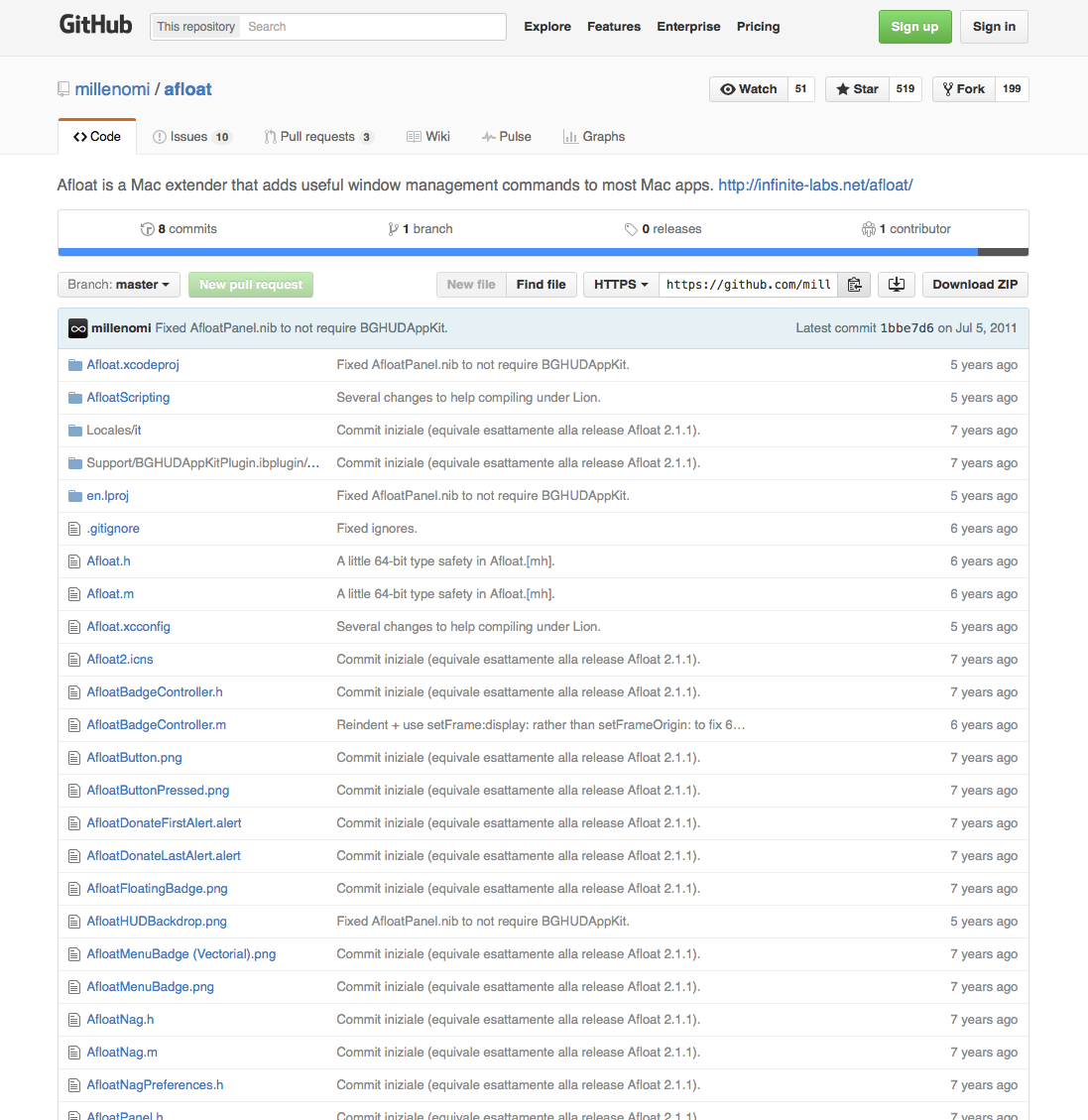Screen dimensions: 1088x1120
Task: Click the Download ZIP button
Action: (975, 285)
